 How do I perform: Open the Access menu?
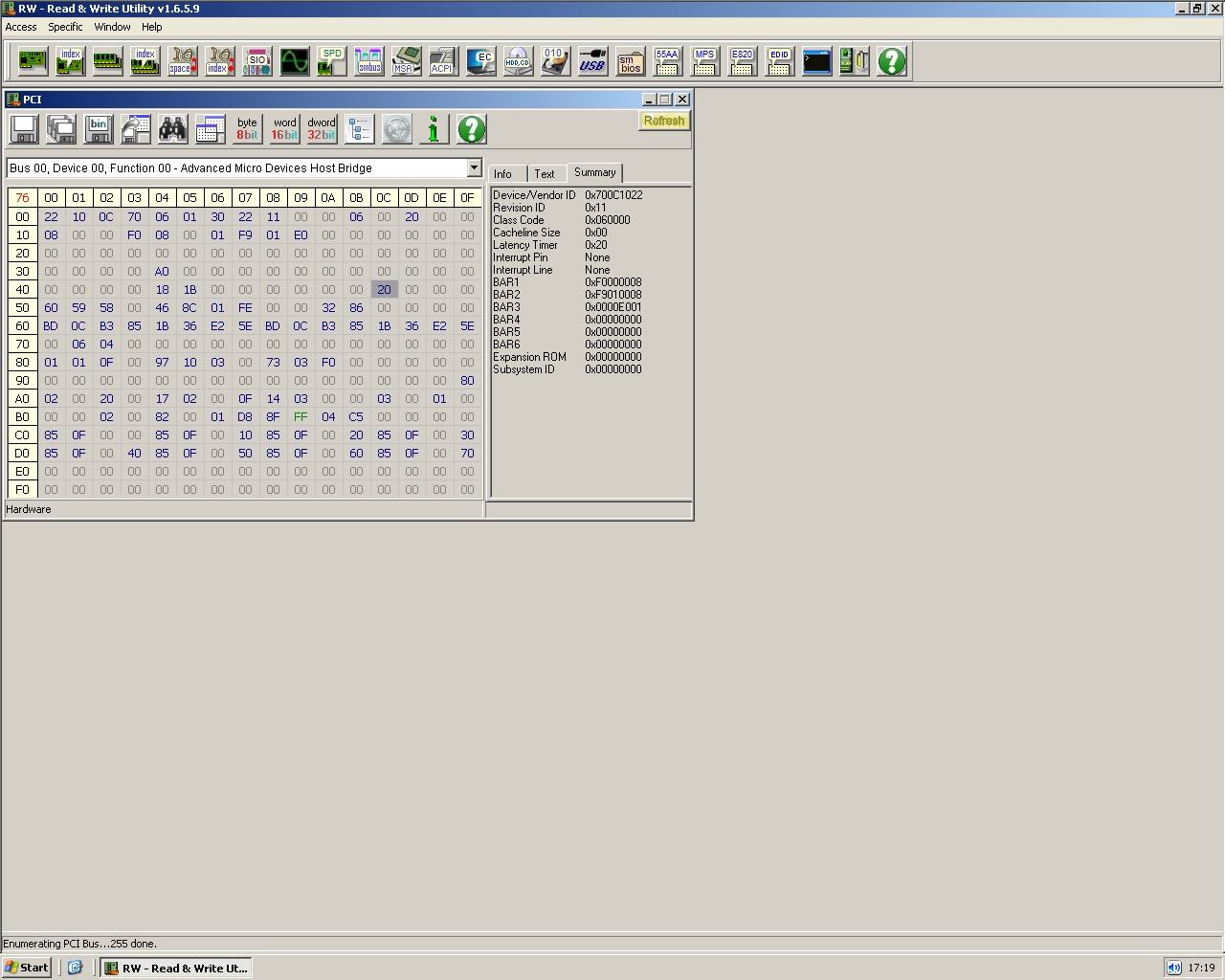(x=21, y=27)
